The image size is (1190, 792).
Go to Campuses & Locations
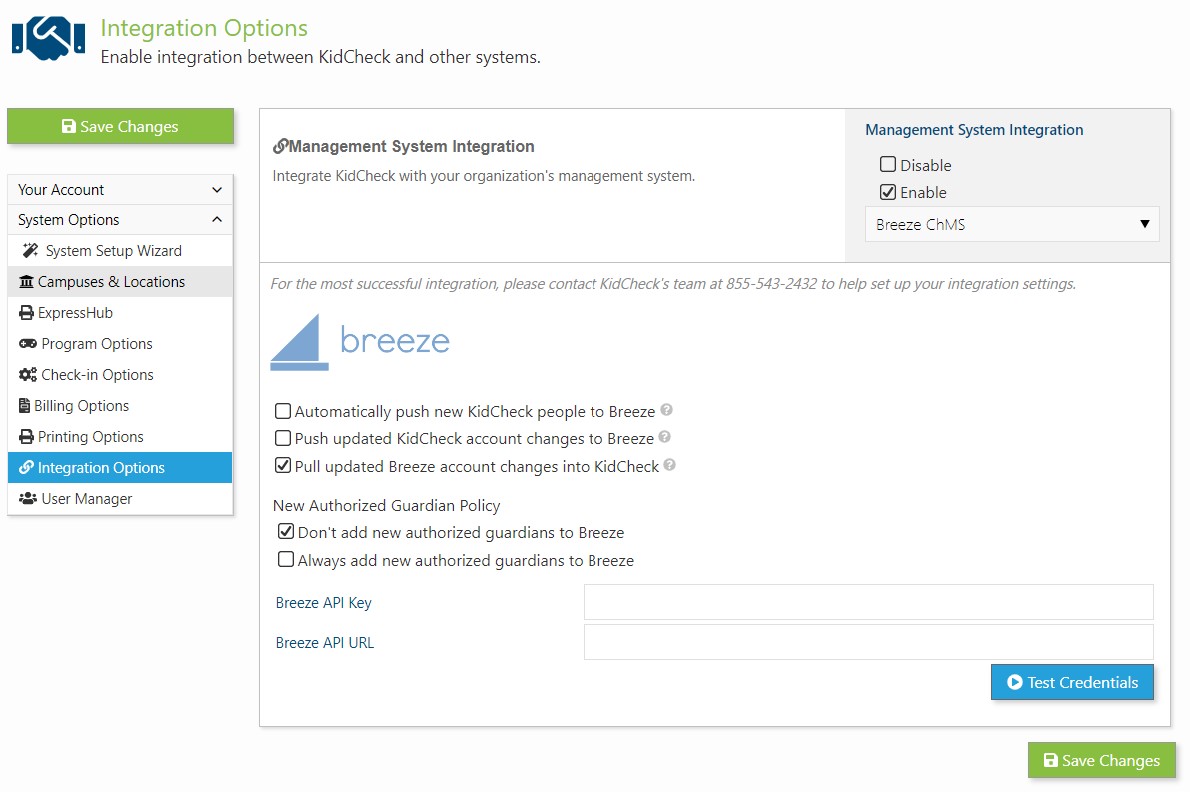120,281
